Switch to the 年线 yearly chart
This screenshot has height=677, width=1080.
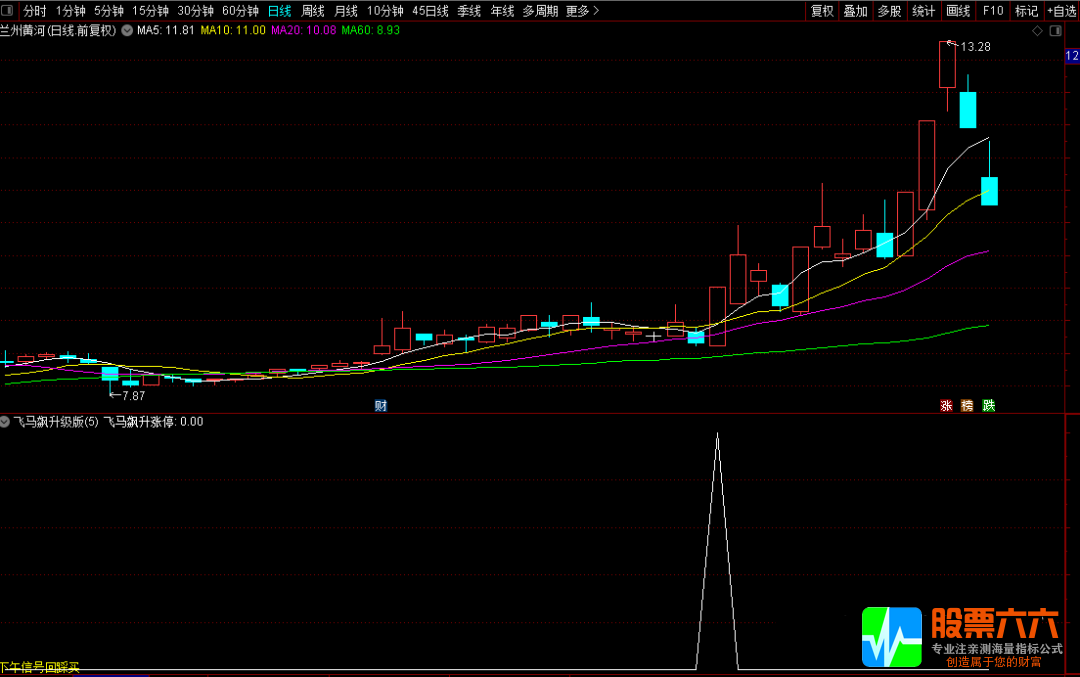pos(502,11)
